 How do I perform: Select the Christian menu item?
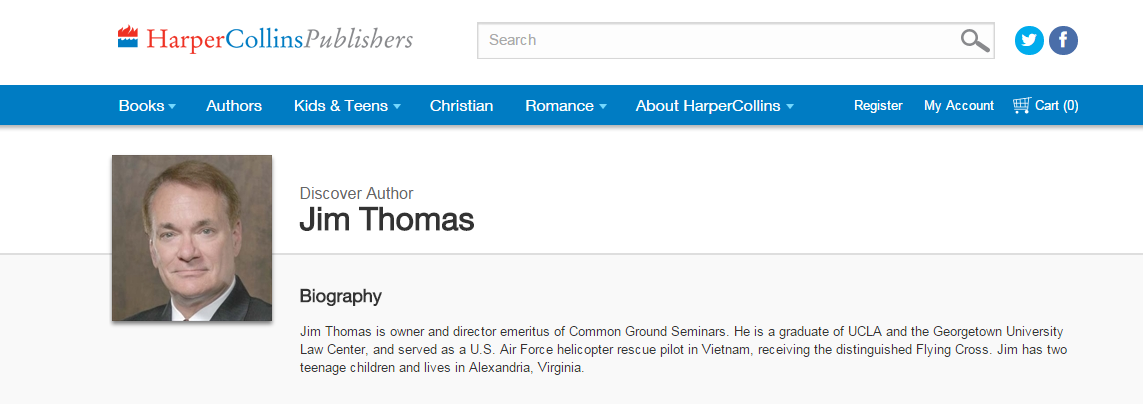pyautogui.click(x=461, y=105)
